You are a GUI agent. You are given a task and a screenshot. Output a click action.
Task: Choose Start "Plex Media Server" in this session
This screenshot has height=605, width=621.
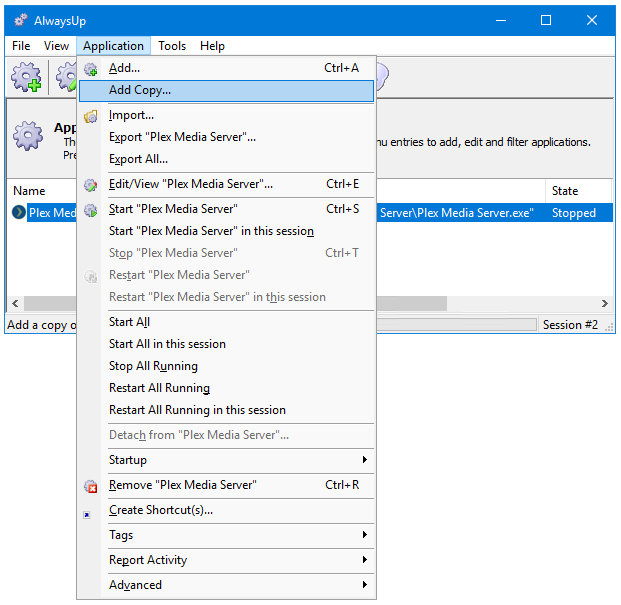coord(227,231)
